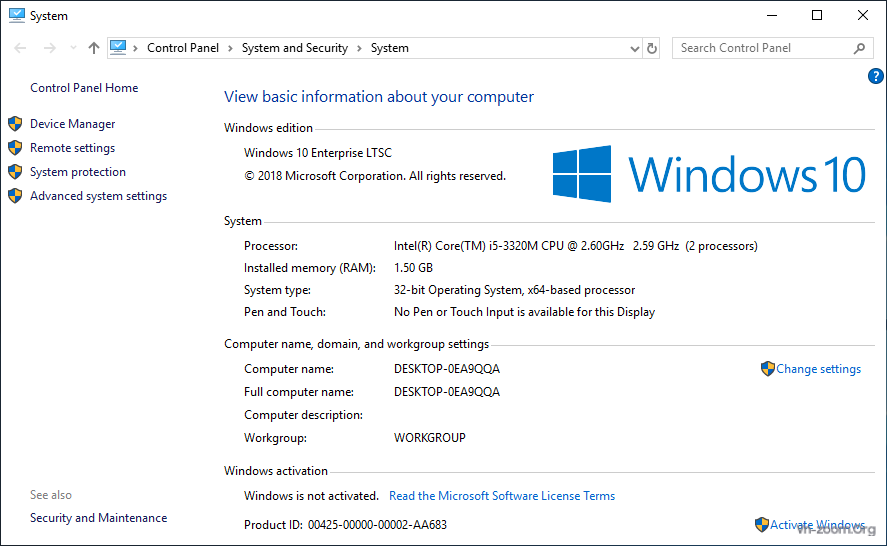Select System and Security in the breadcrumb
The width and height of the screenshot is (887, 546).
pyautogui.click(x=295, y=48)
